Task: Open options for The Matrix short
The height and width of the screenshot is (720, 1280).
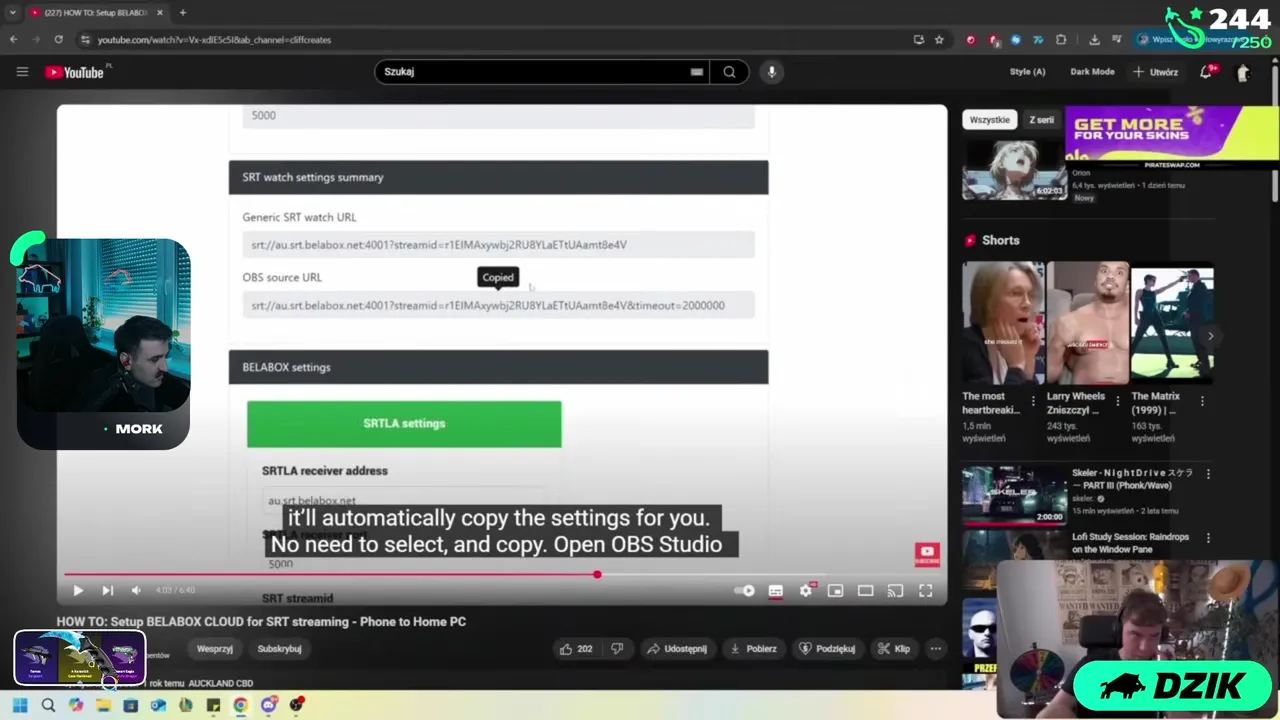Action: pyautogui.click(x=1202, y=401)
